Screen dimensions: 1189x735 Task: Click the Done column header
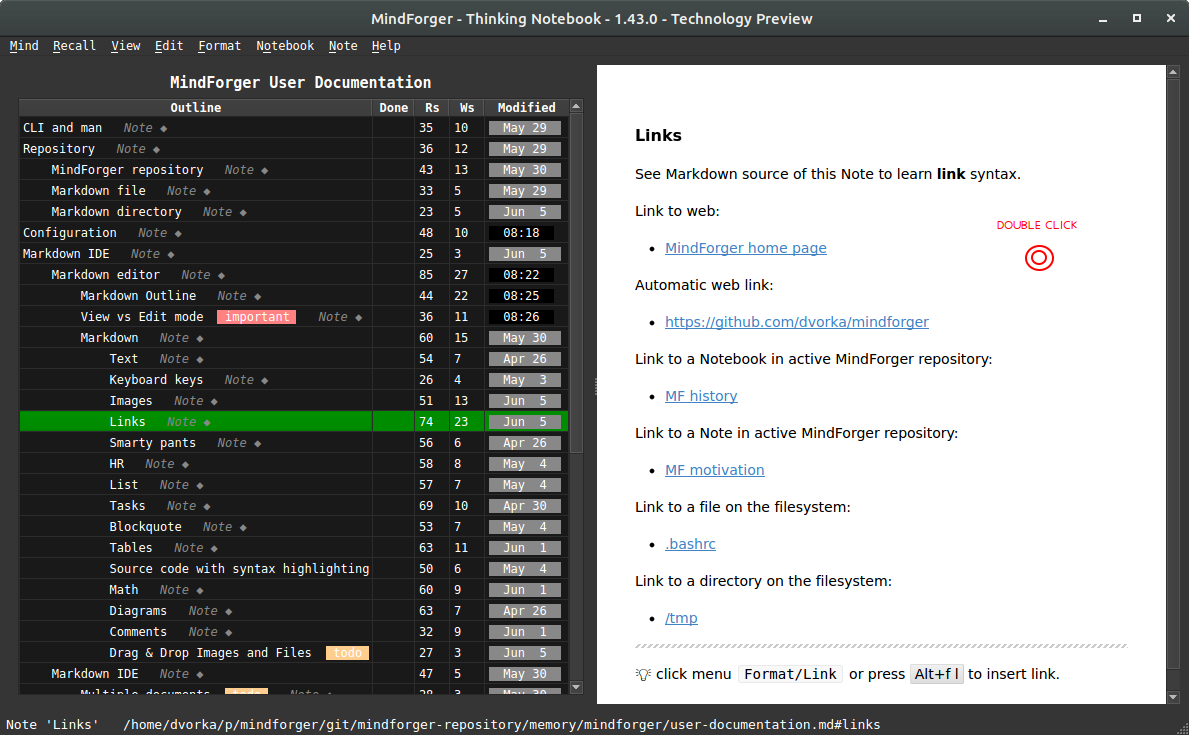(x=393, y=108)
